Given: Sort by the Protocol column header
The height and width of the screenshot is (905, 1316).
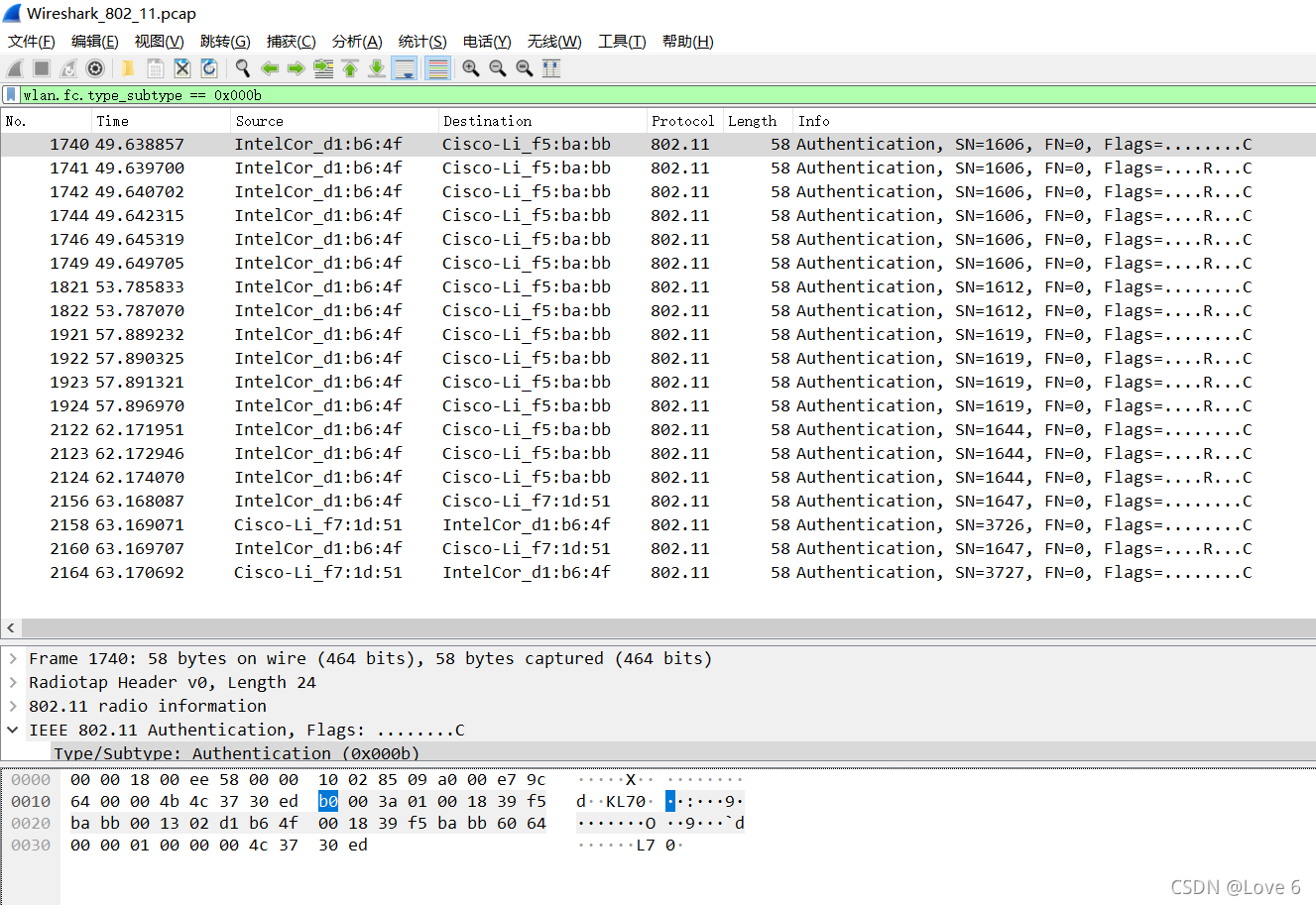Looking at the screenshot, I should tap(684, 121).
